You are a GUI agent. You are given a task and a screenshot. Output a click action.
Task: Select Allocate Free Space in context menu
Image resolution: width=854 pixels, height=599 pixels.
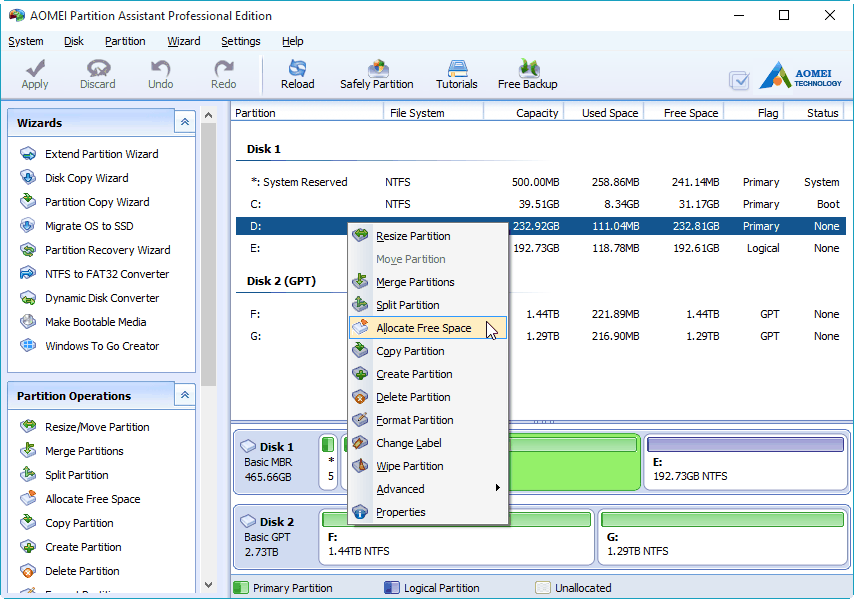click(x=423, y=328)
